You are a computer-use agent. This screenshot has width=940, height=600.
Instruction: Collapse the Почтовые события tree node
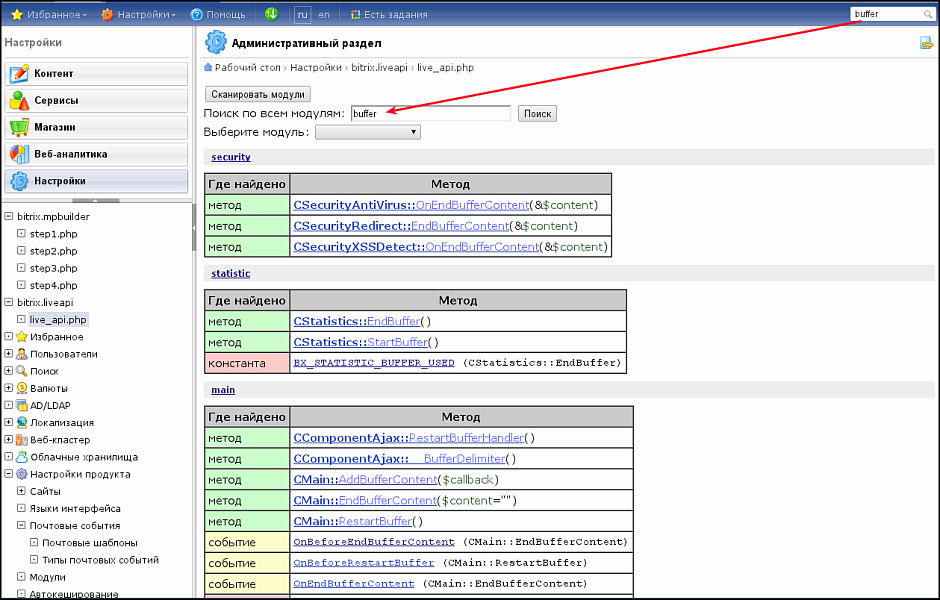point(21,525)
